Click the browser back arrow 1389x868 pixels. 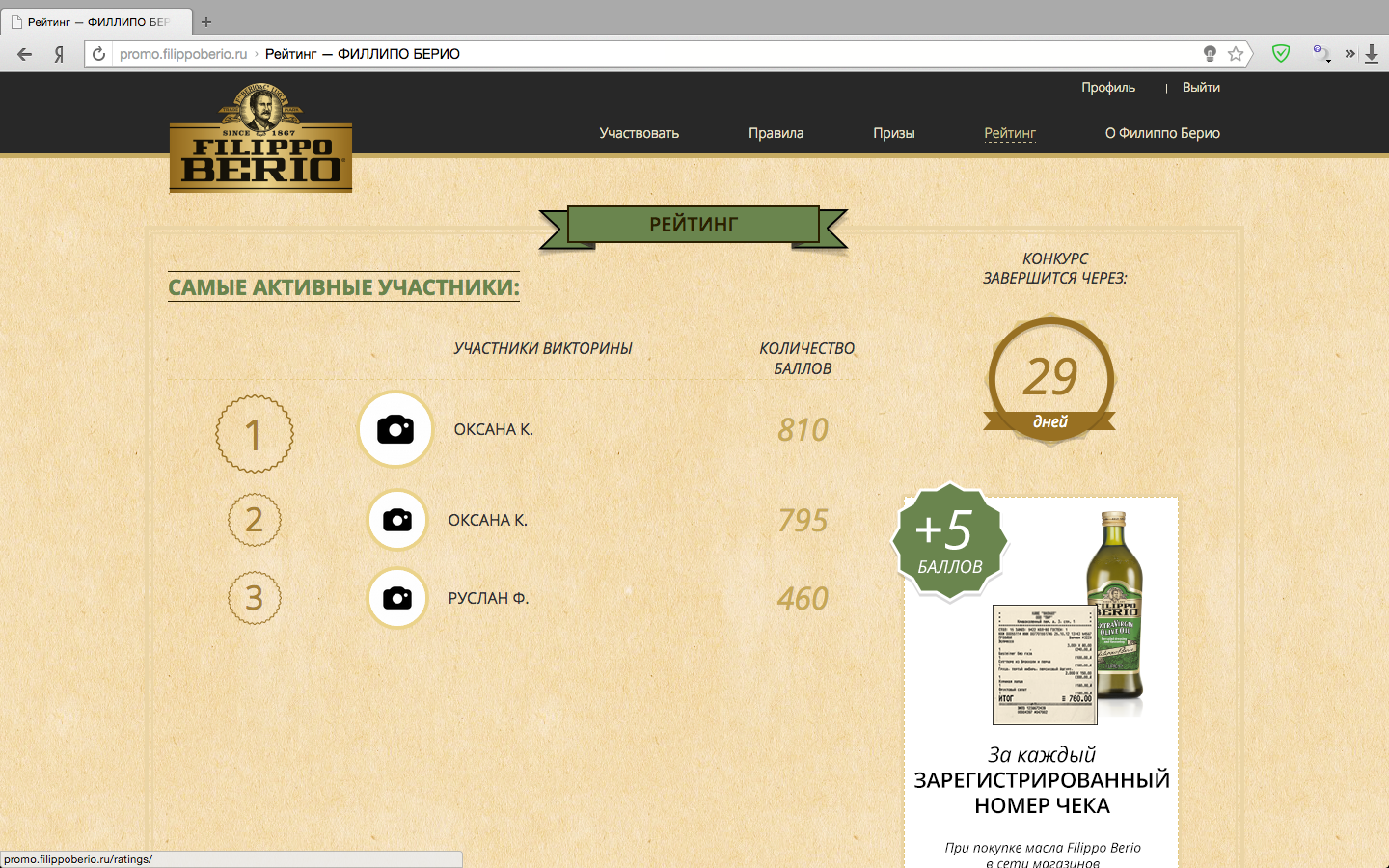tap(25, 54)
